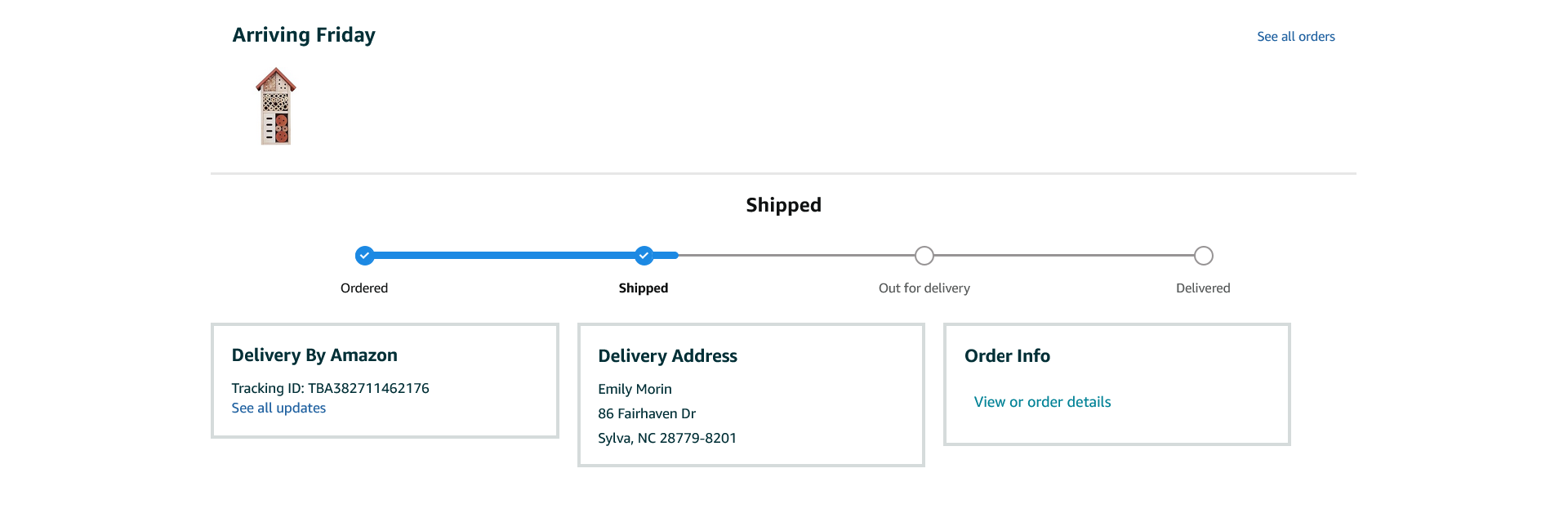The width and height of the screenshot is (1568, 531).
Task: Open View or order details link
Action: (1042, 402)
